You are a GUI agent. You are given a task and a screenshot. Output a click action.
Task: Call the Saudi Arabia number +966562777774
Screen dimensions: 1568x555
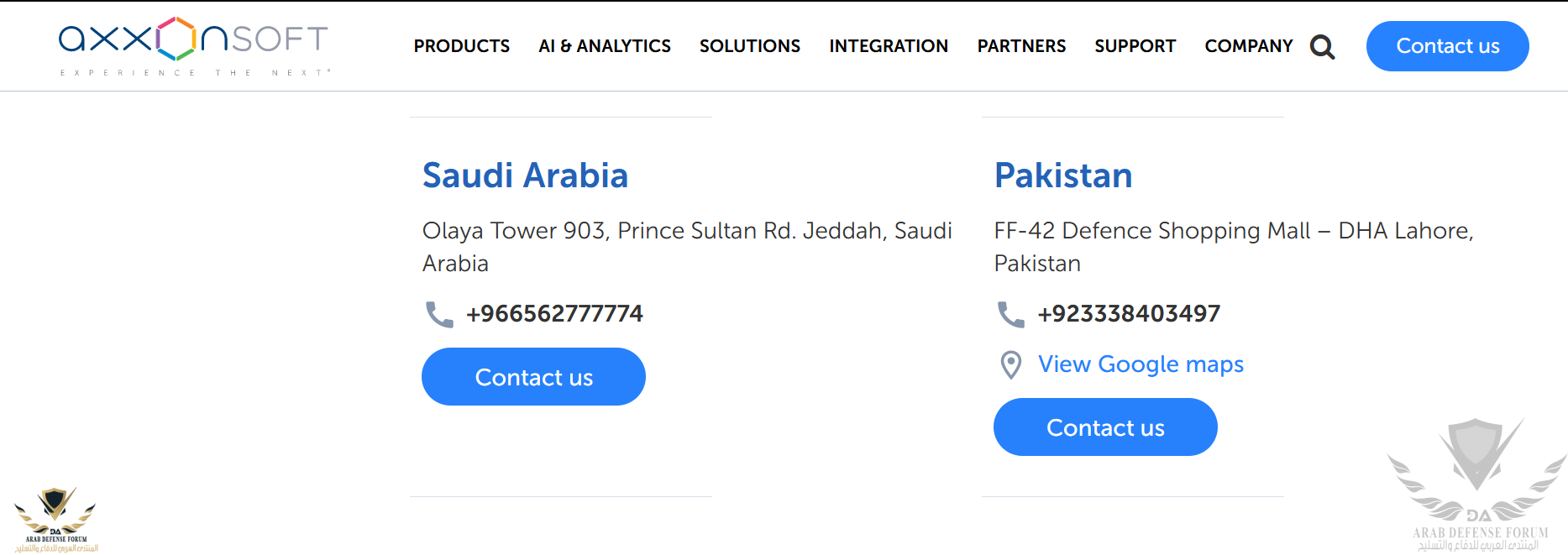554,314
